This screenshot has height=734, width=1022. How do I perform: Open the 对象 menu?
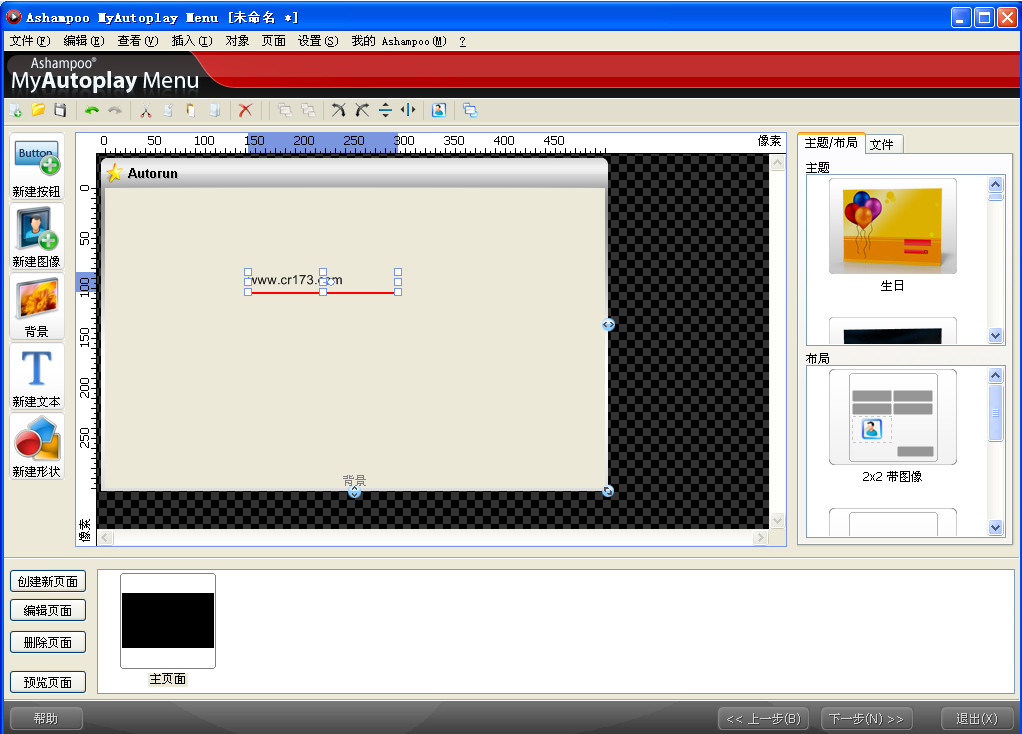(x=237, y=41)
